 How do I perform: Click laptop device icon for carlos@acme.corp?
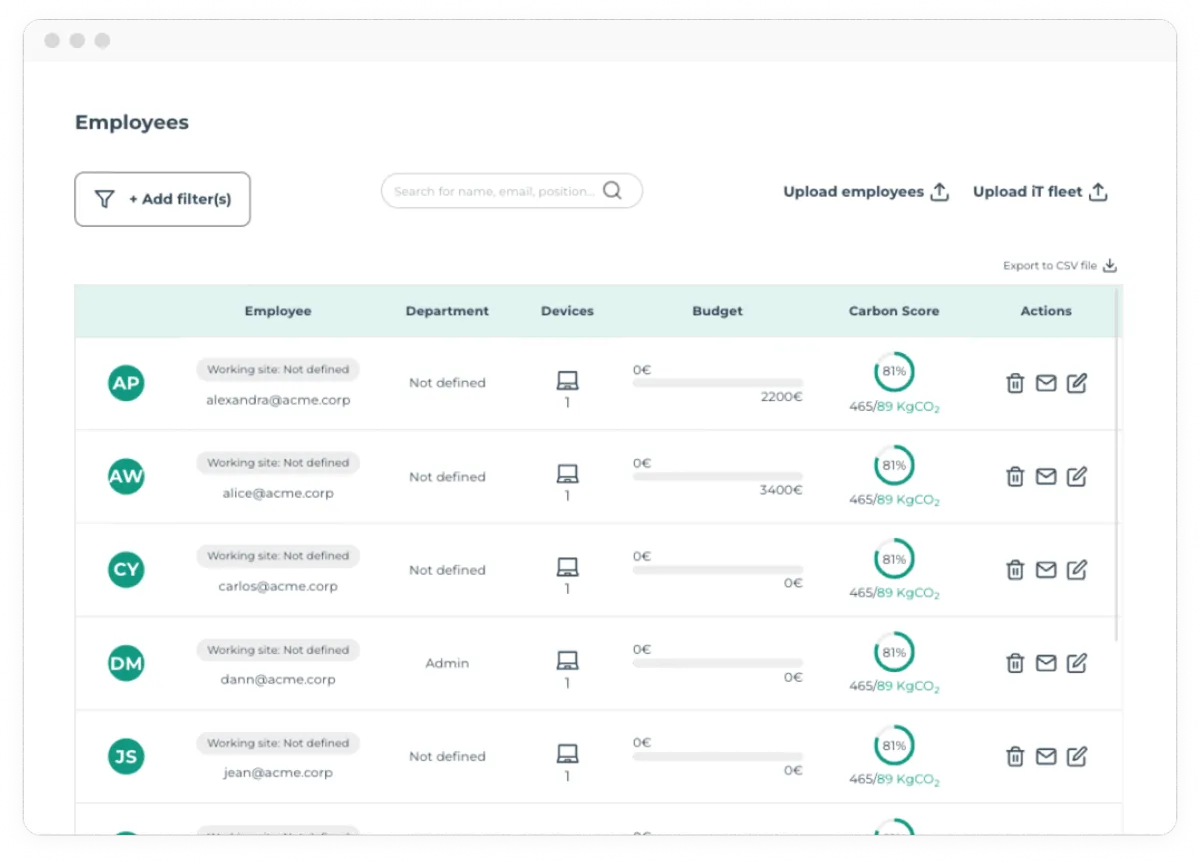point(567,567)
